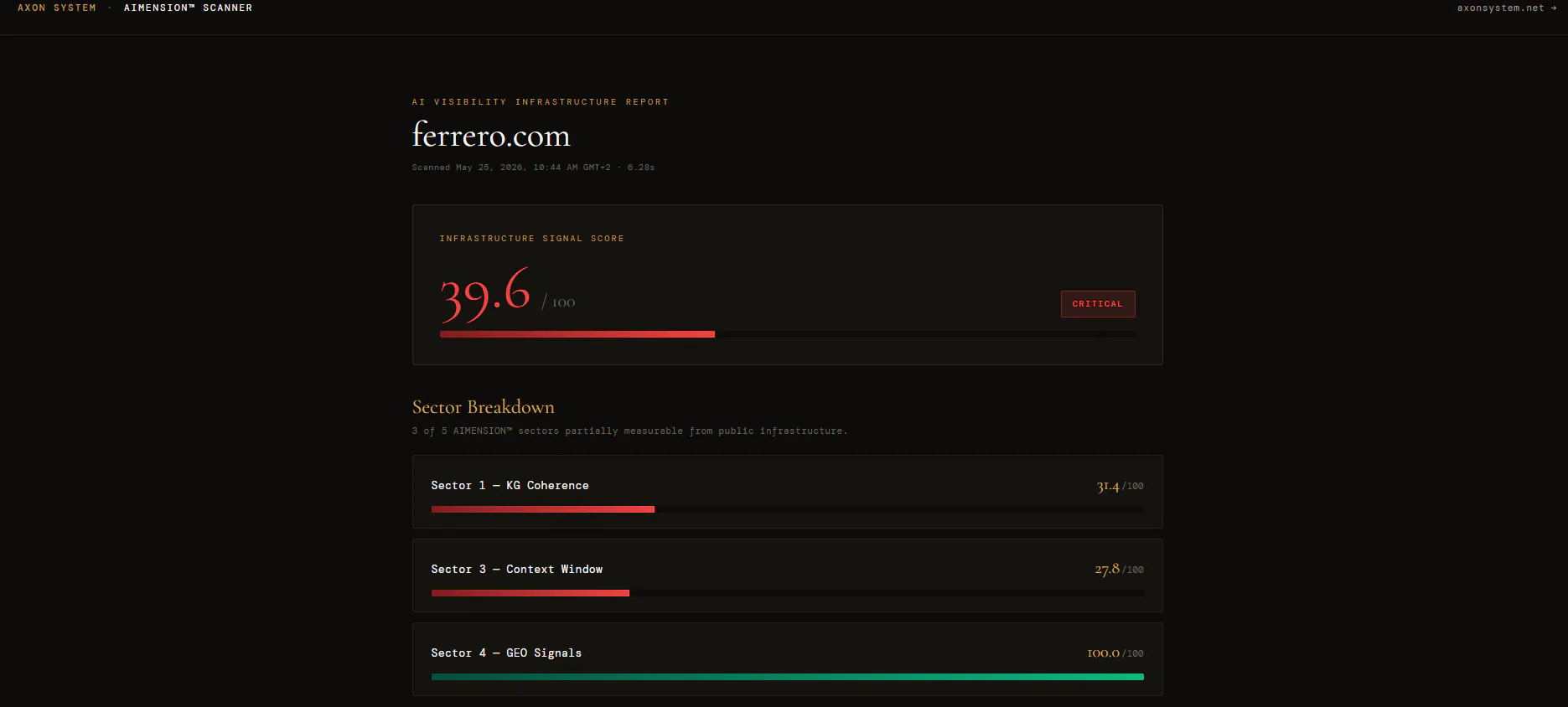Click the 27.8 Context Window score
The image size is (1568, 707).
(1107, 570)
